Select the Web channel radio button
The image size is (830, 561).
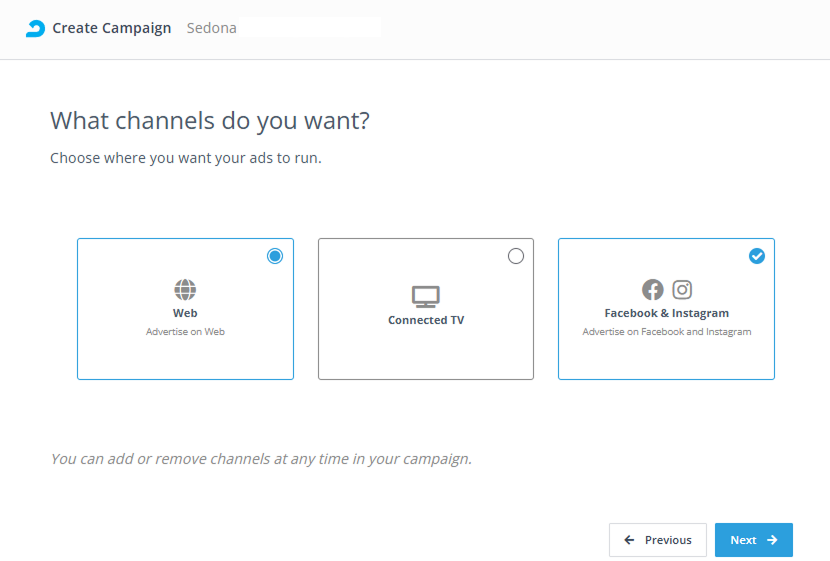[x=275, y=256]
